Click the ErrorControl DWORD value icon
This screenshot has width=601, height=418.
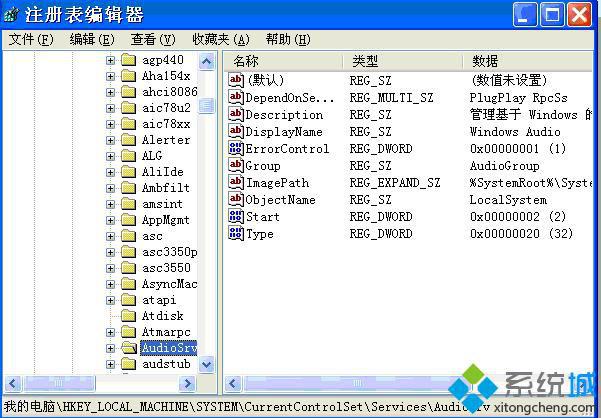(x=236, y=148)
